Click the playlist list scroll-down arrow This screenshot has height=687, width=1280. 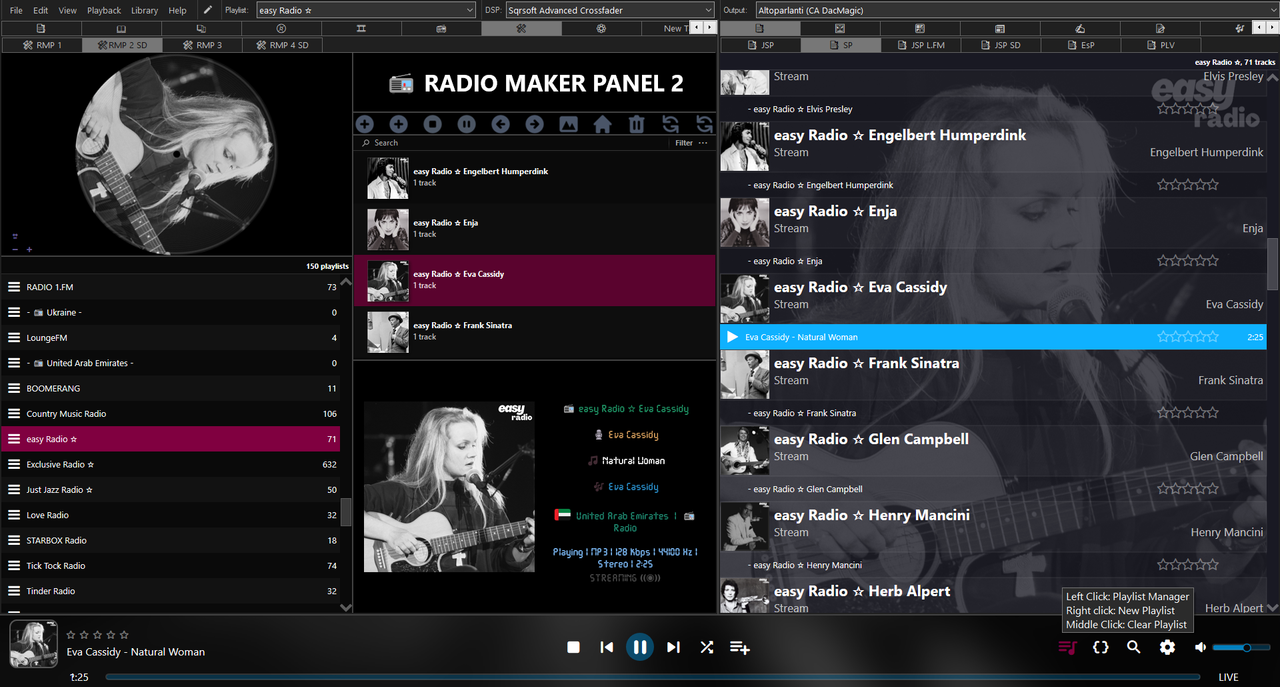[346, 607]
